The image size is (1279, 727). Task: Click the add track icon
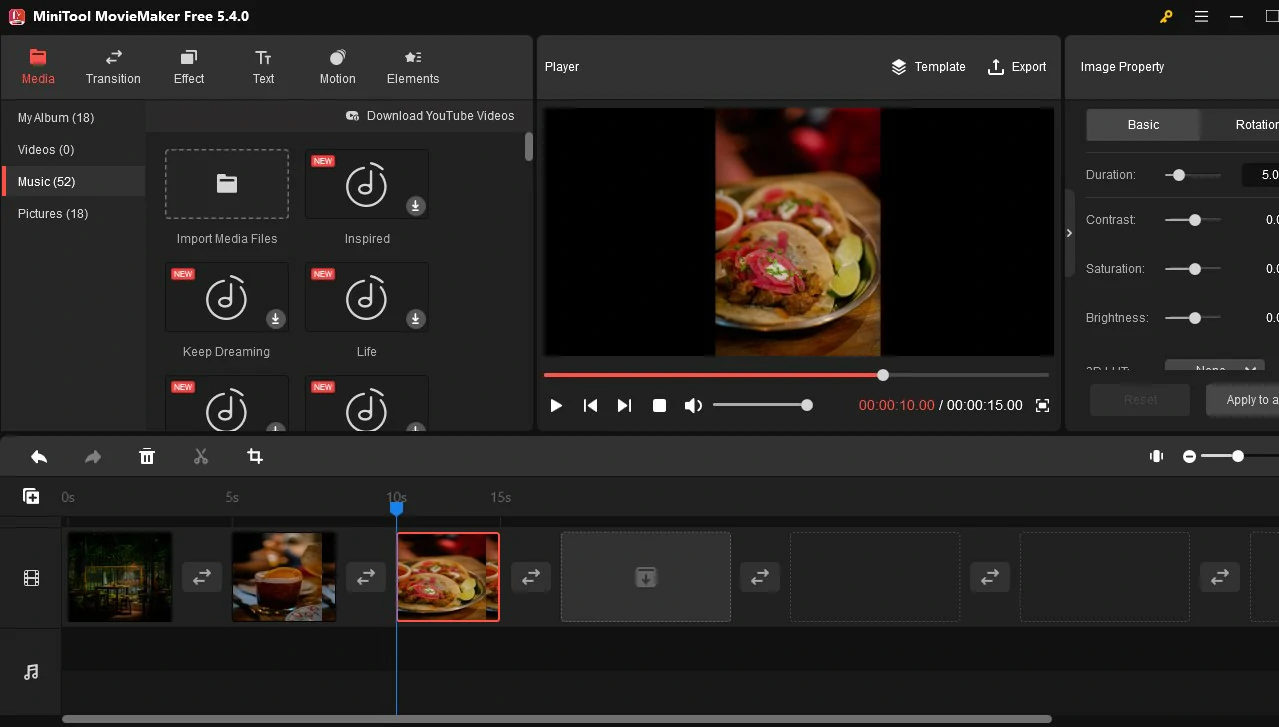click(31, 497)
